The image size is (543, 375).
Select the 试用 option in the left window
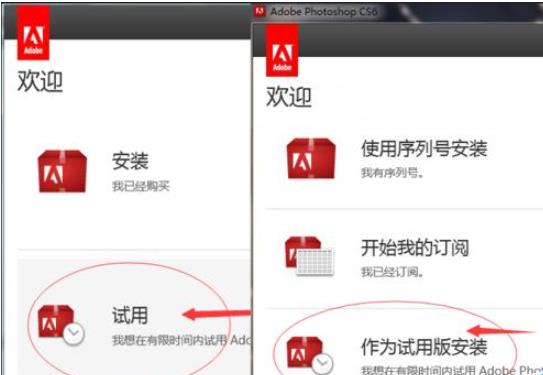[x=130, y=315]
